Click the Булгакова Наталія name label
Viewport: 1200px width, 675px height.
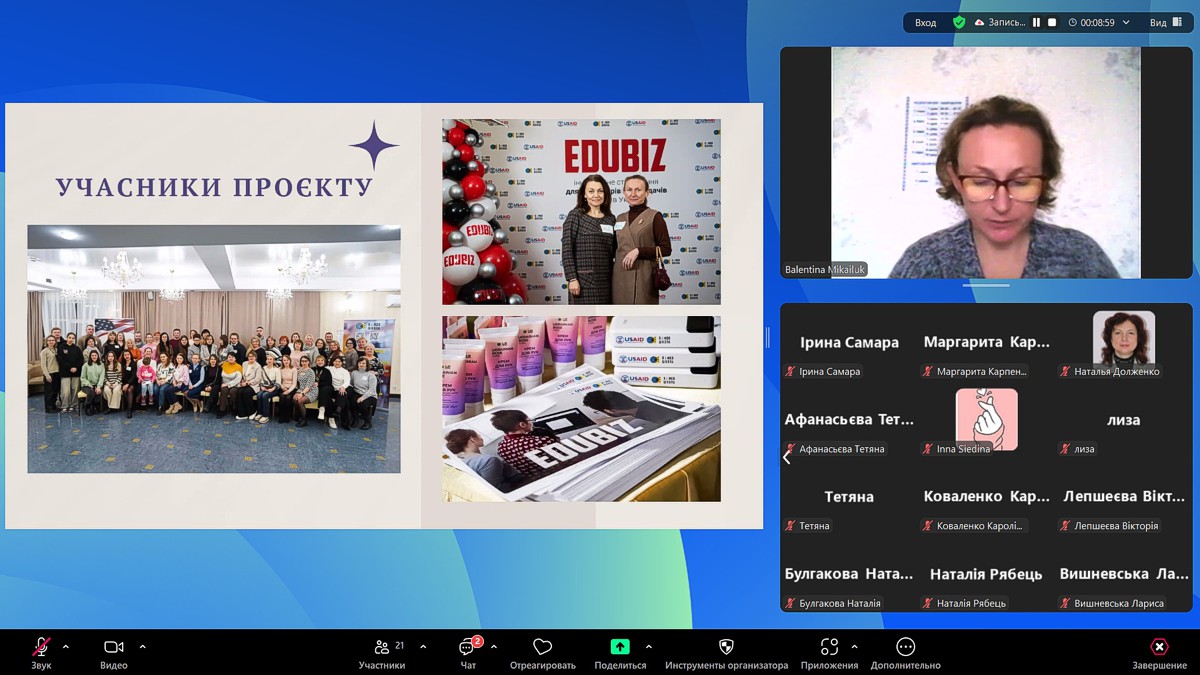840,604
